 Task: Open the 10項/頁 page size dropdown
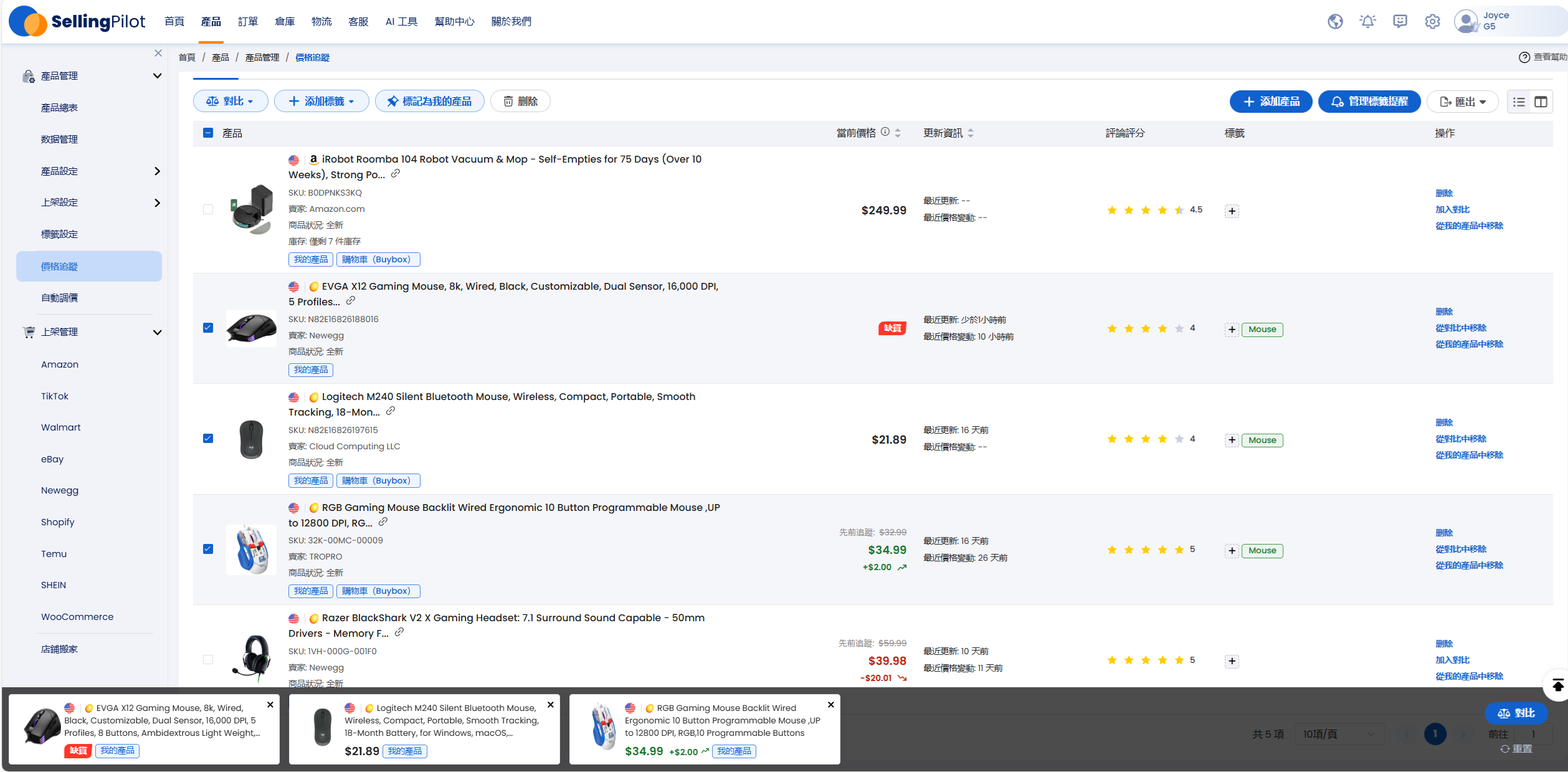[1339, 734]
